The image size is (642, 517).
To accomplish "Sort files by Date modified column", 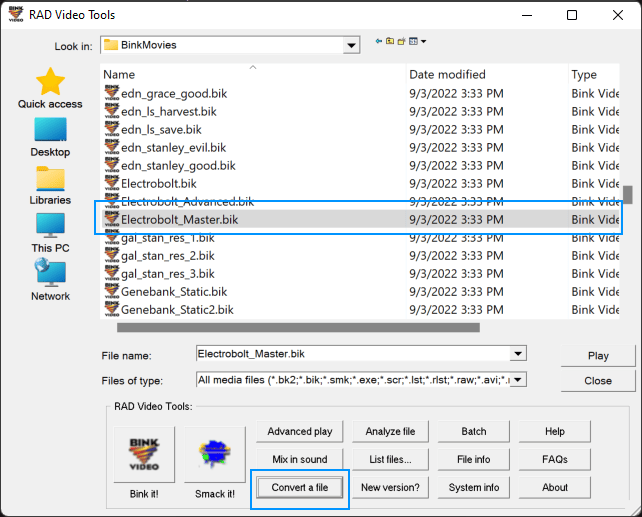I will coord(447,75).
